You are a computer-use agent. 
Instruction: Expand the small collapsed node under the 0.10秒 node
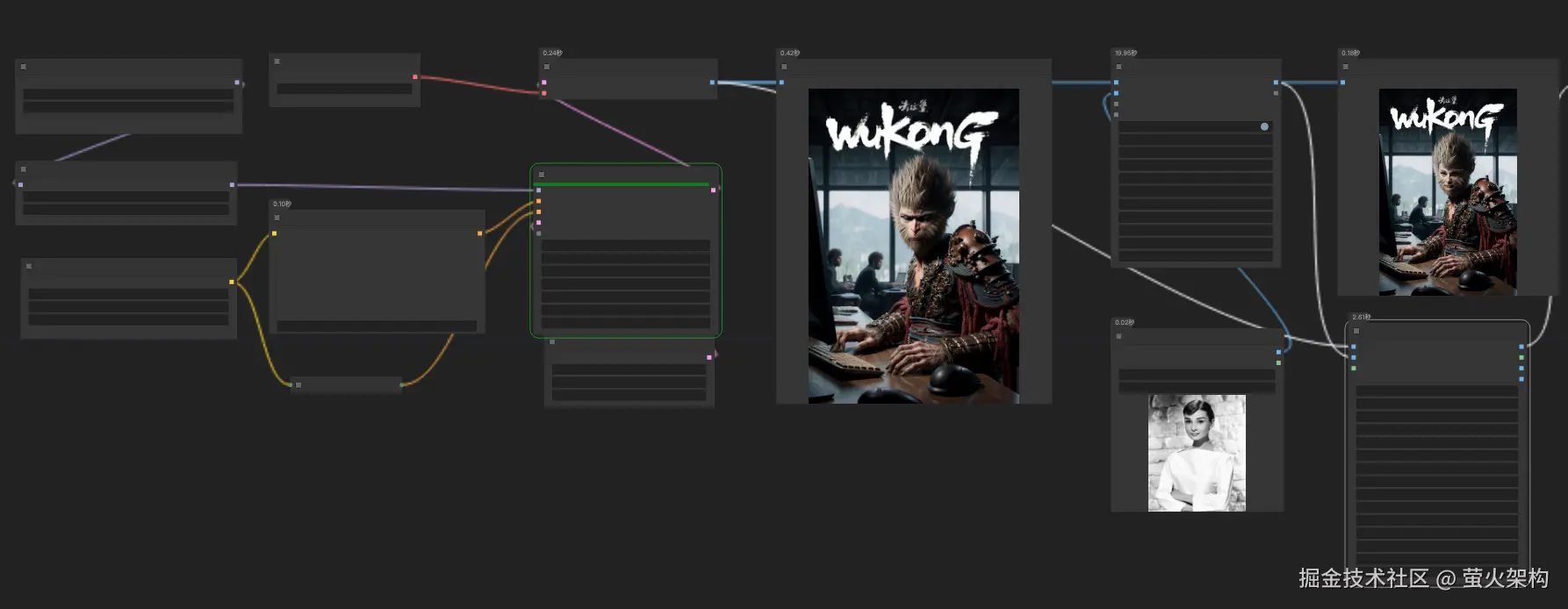tap(298, 384)
